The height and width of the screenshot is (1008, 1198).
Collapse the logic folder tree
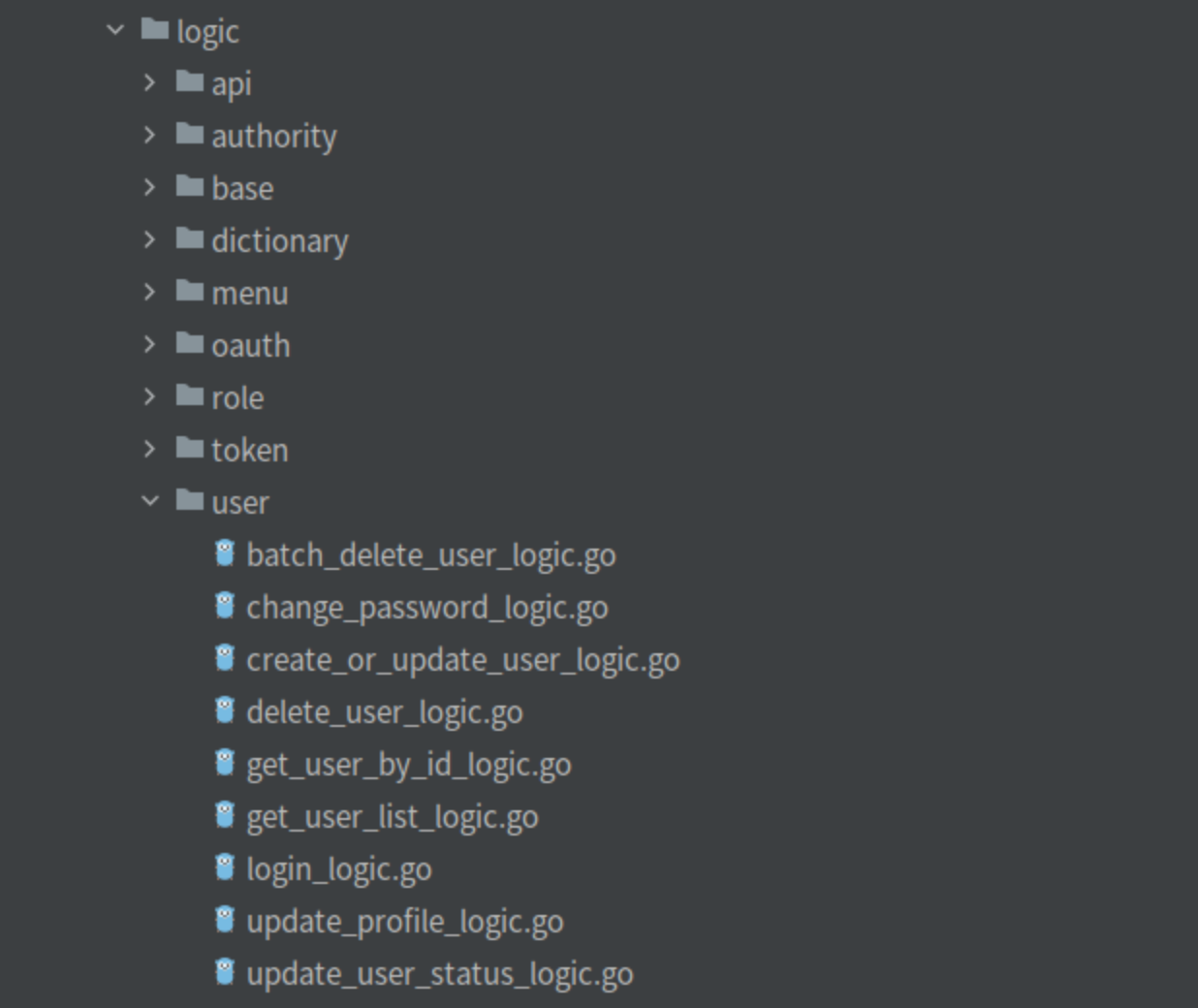tap(115, 30)
